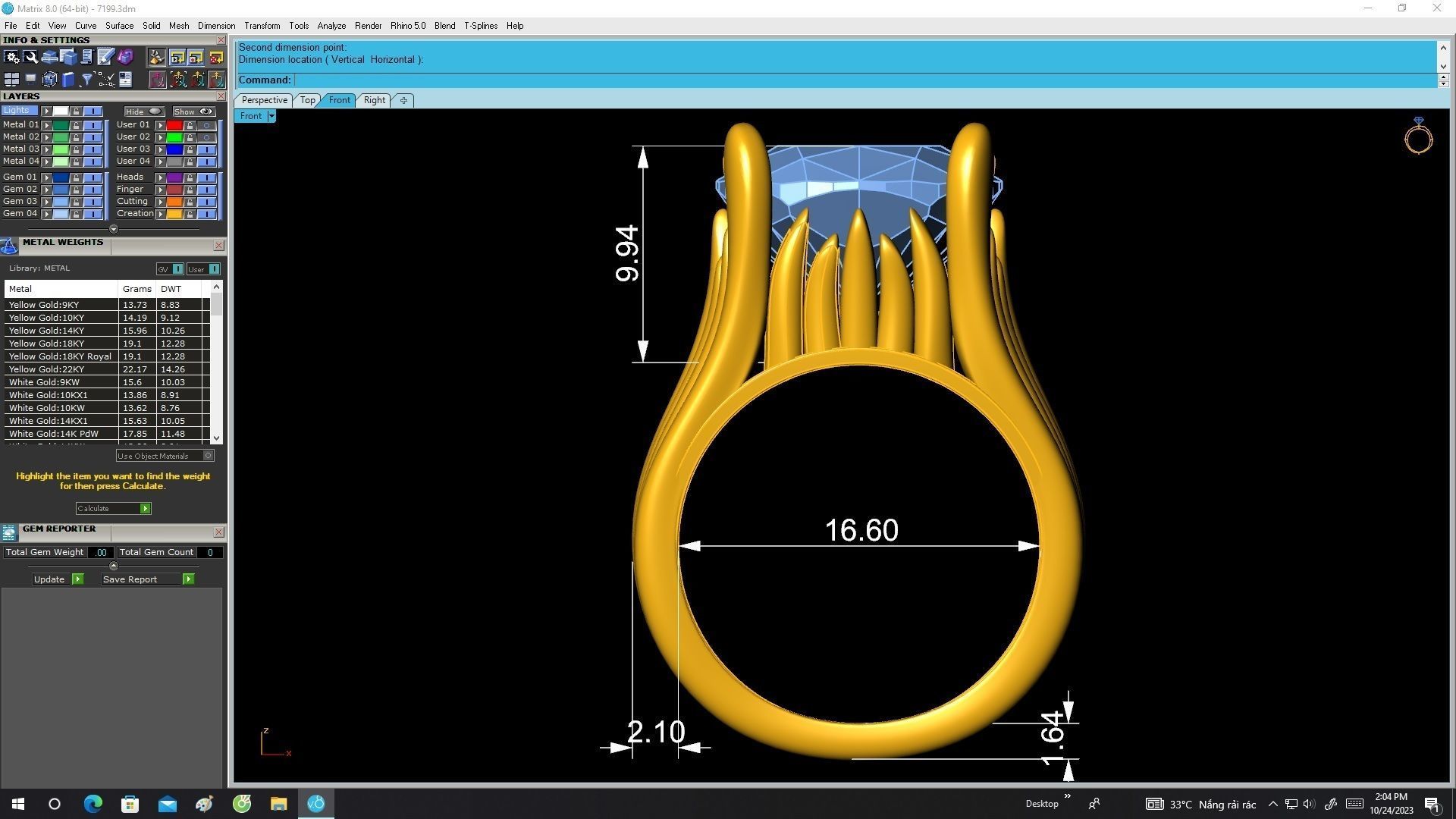Click the wrench search tool icon
Screen dimensions: 1456x819
coord(30,57)
